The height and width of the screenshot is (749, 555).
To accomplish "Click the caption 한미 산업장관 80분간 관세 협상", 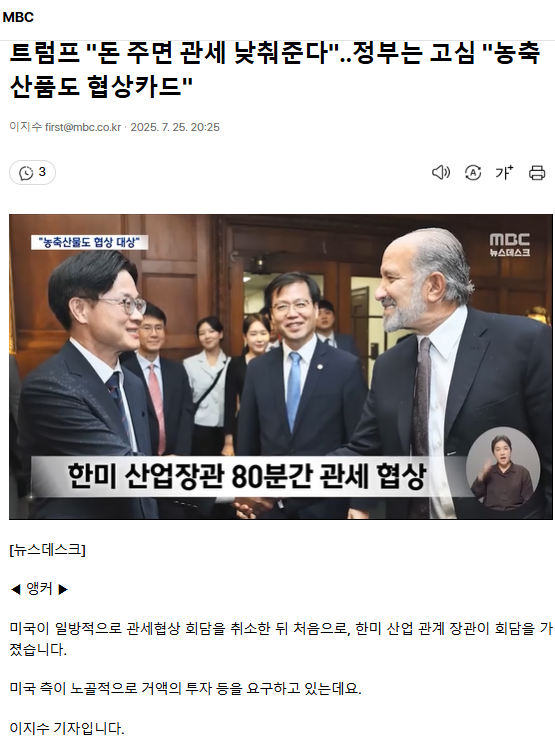I will pyautogui.click(x=246, y=476).
